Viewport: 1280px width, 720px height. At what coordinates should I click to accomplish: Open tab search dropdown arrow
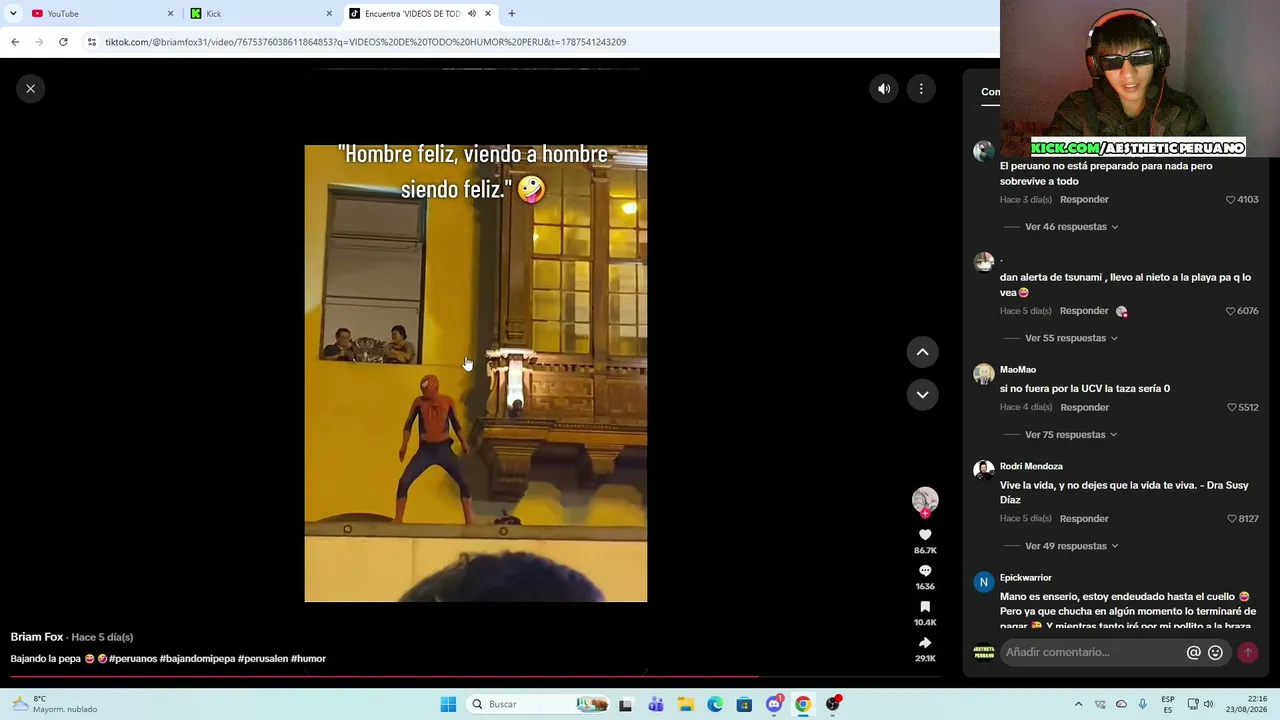coord(13,14)
